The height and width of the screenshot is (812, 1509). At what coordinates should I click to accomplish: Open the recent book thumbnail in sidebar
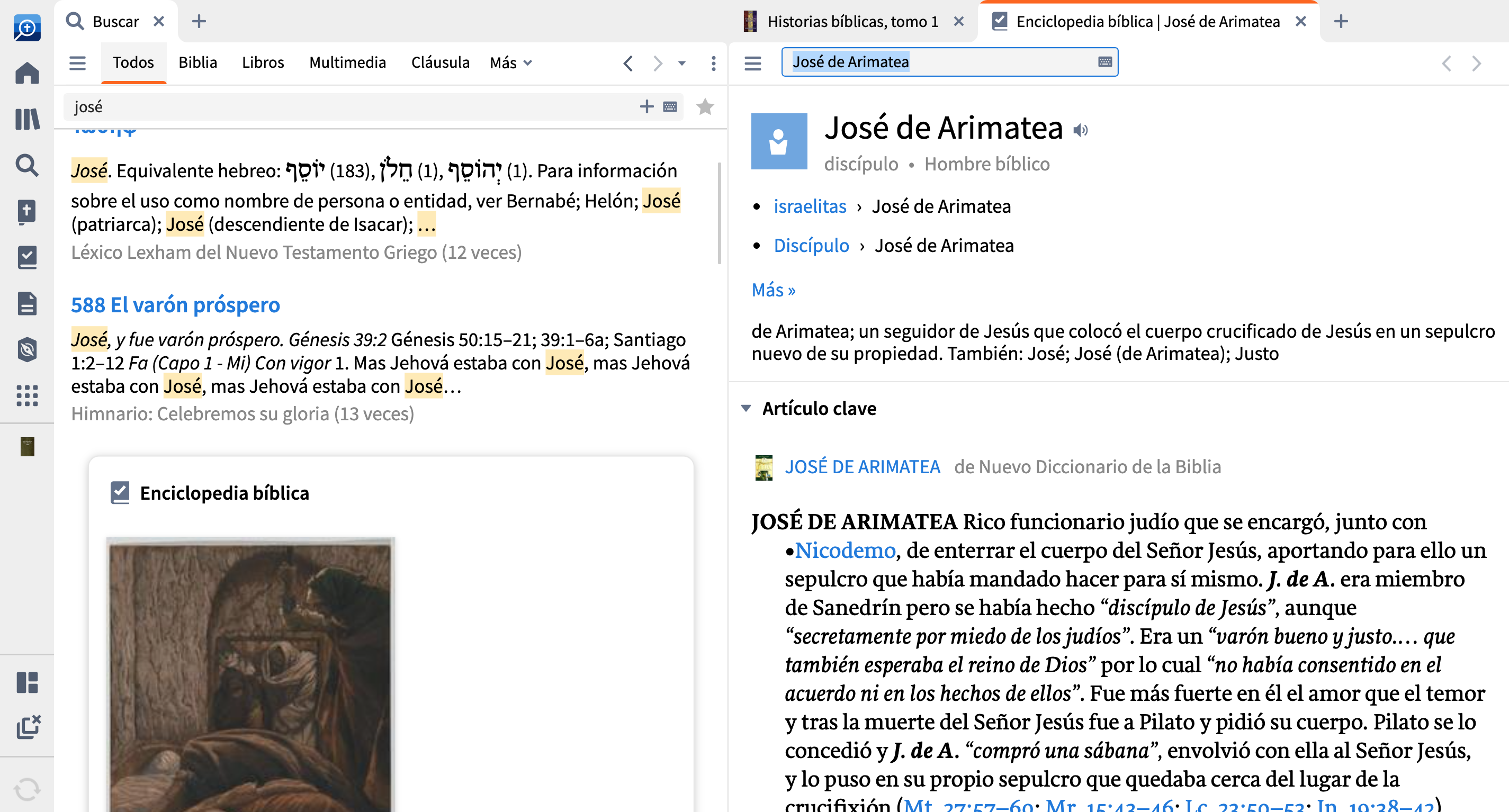point(27,447)
